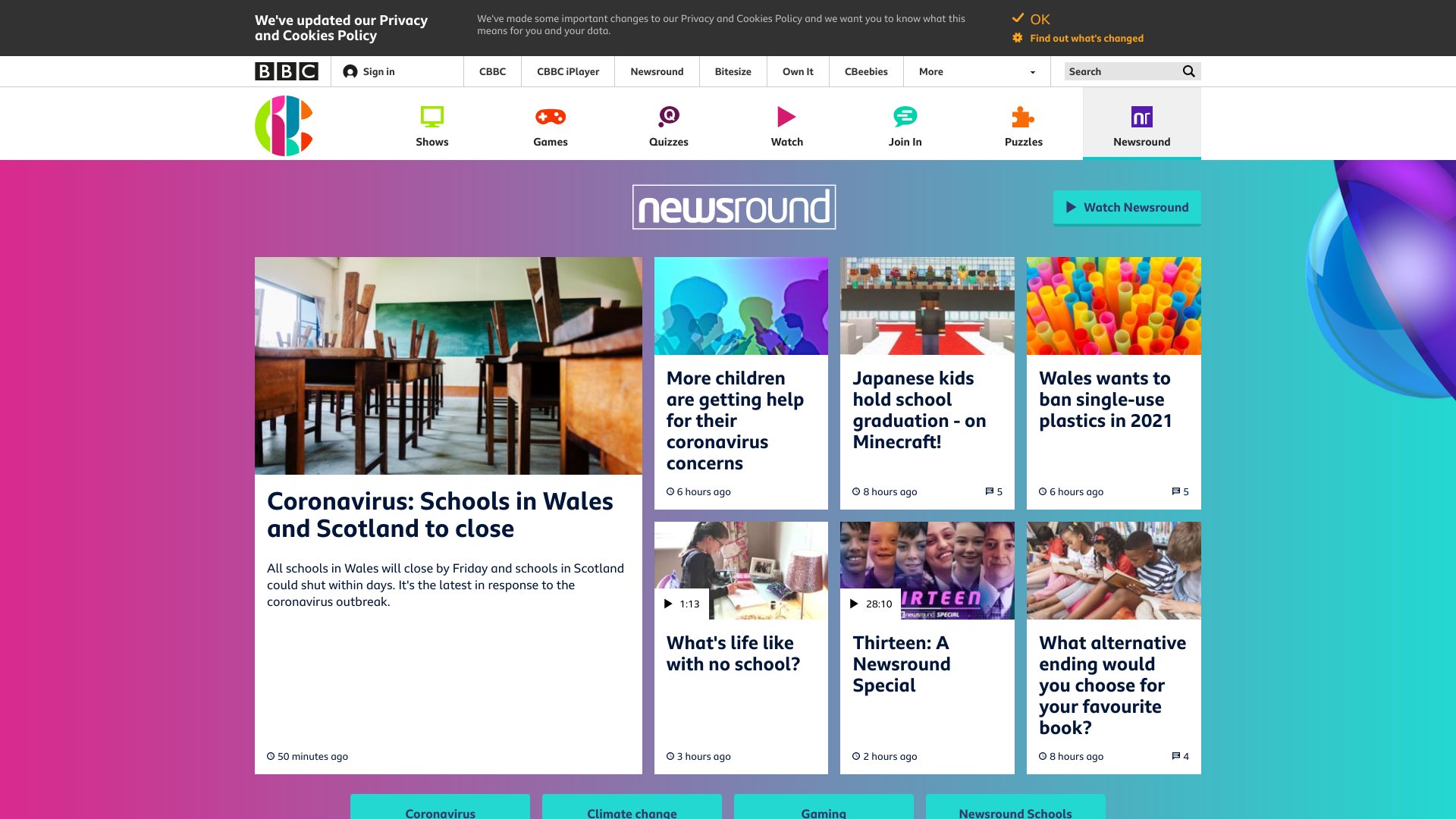Open the Gaming topic button
The width and height of the screenshot is (1456, 819).
tap(824, 808)
